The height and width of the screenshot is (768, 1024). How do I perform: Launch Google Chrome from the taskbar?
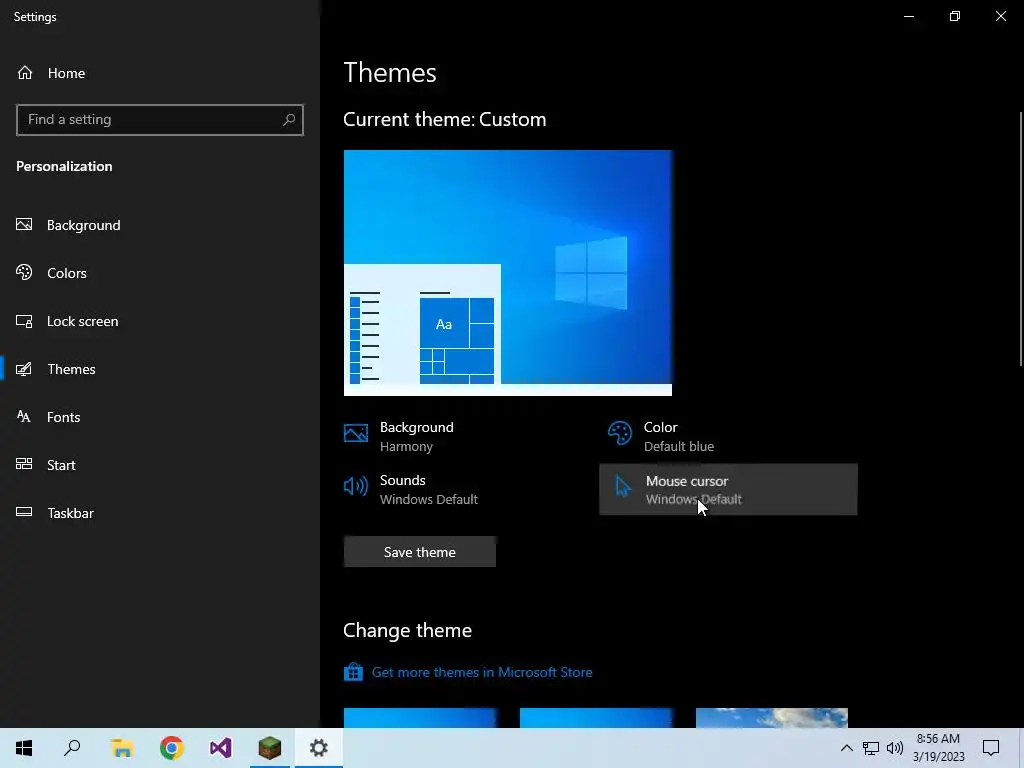coord(172,748)
